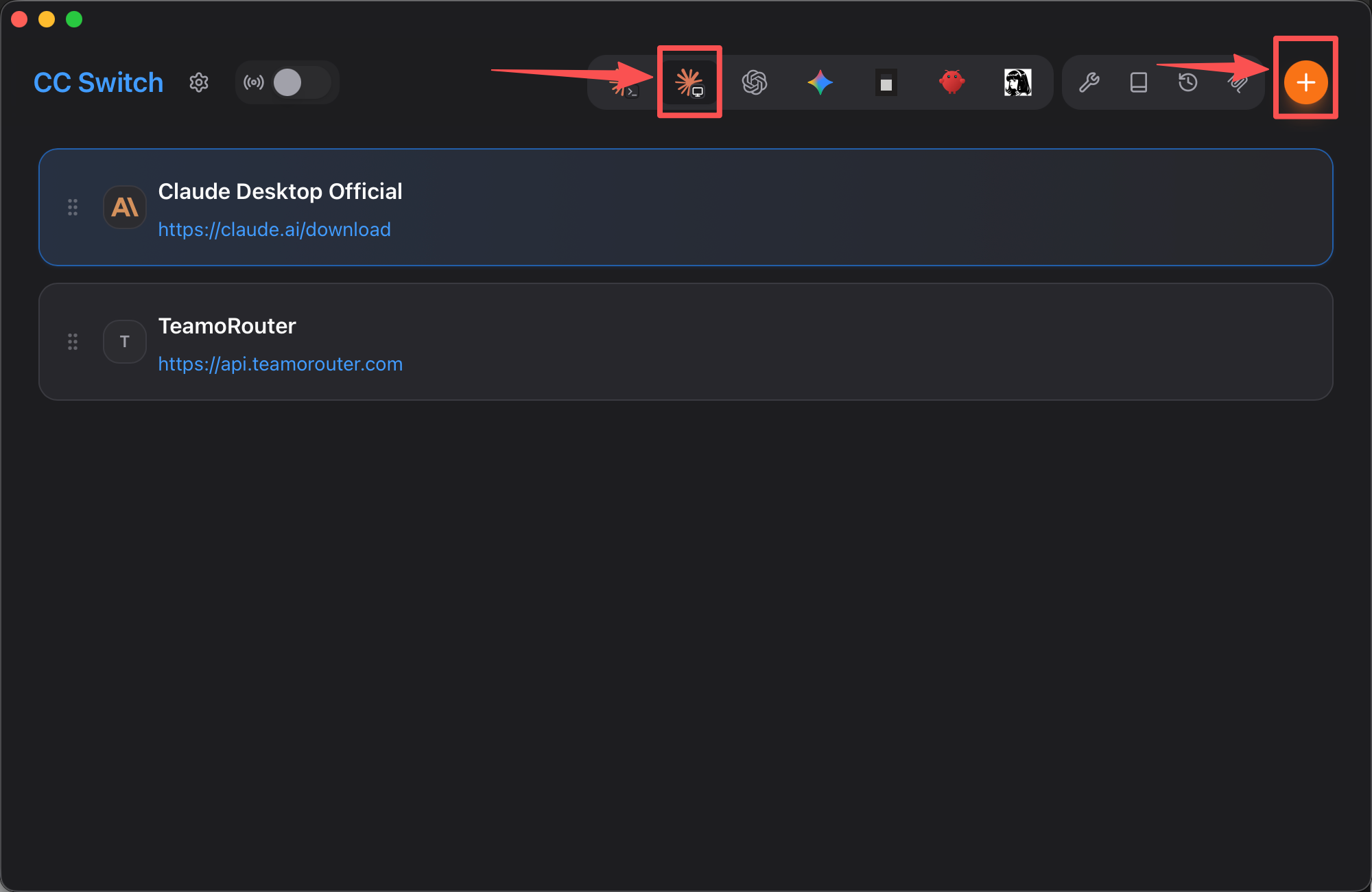Select the red bug mascot app tab
The height and width of the screenshot is (892, 1372).
click(x=952, y=82)
